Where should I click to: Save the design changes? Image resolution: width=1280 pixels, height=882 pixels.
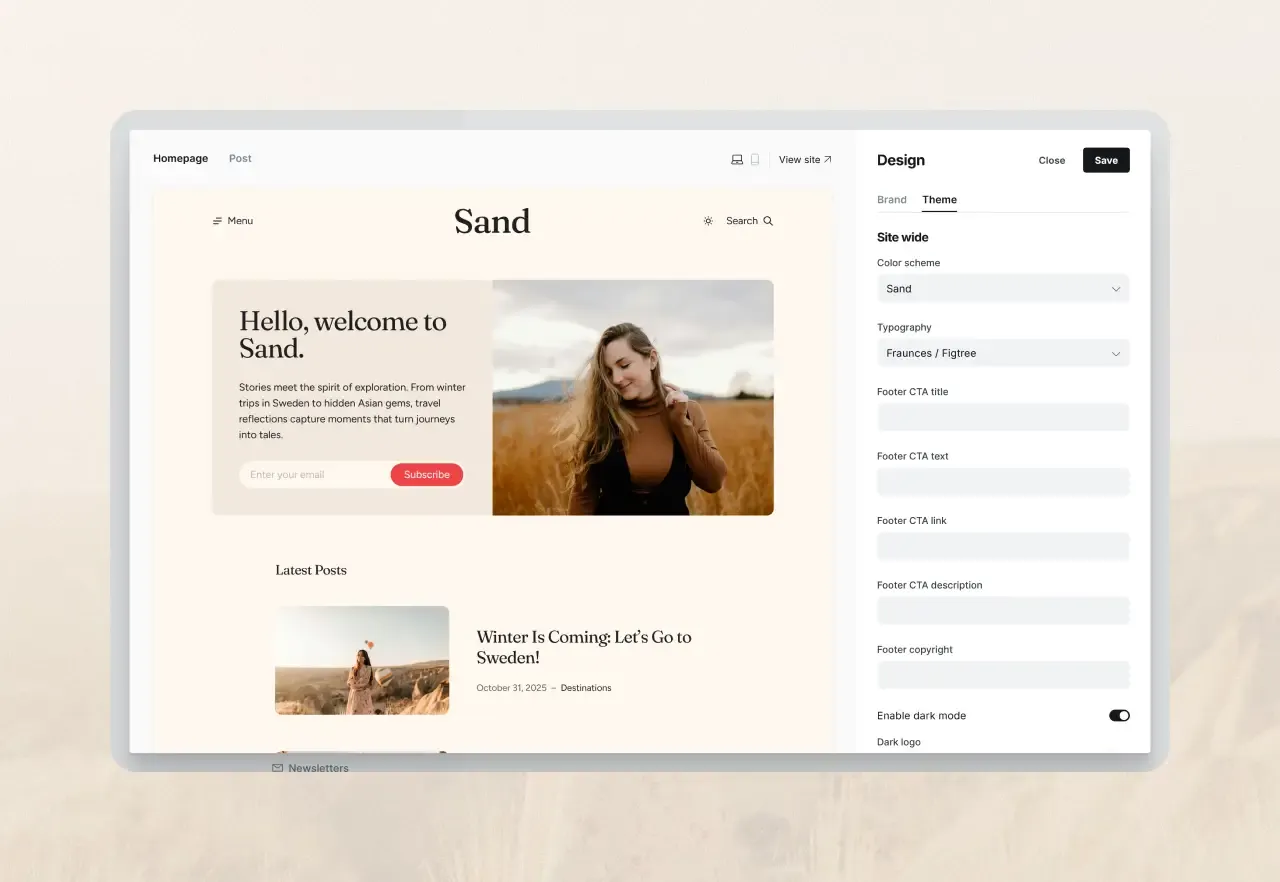pyautogui.click(x=1105, y=160)
